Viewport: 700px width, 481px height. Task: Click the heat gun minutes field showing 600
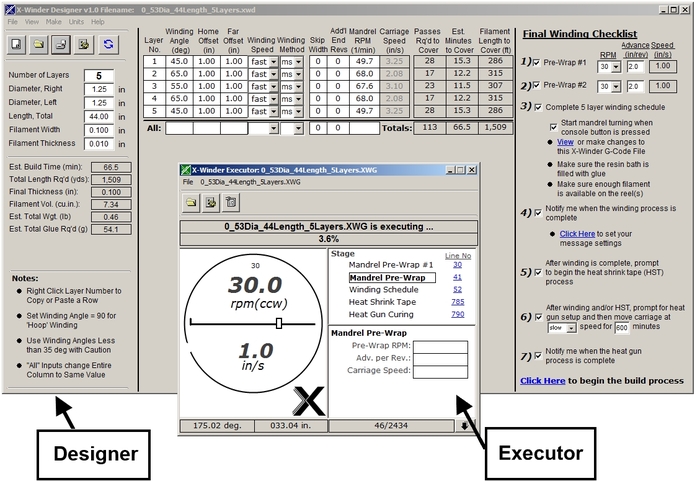coord(622,328)
